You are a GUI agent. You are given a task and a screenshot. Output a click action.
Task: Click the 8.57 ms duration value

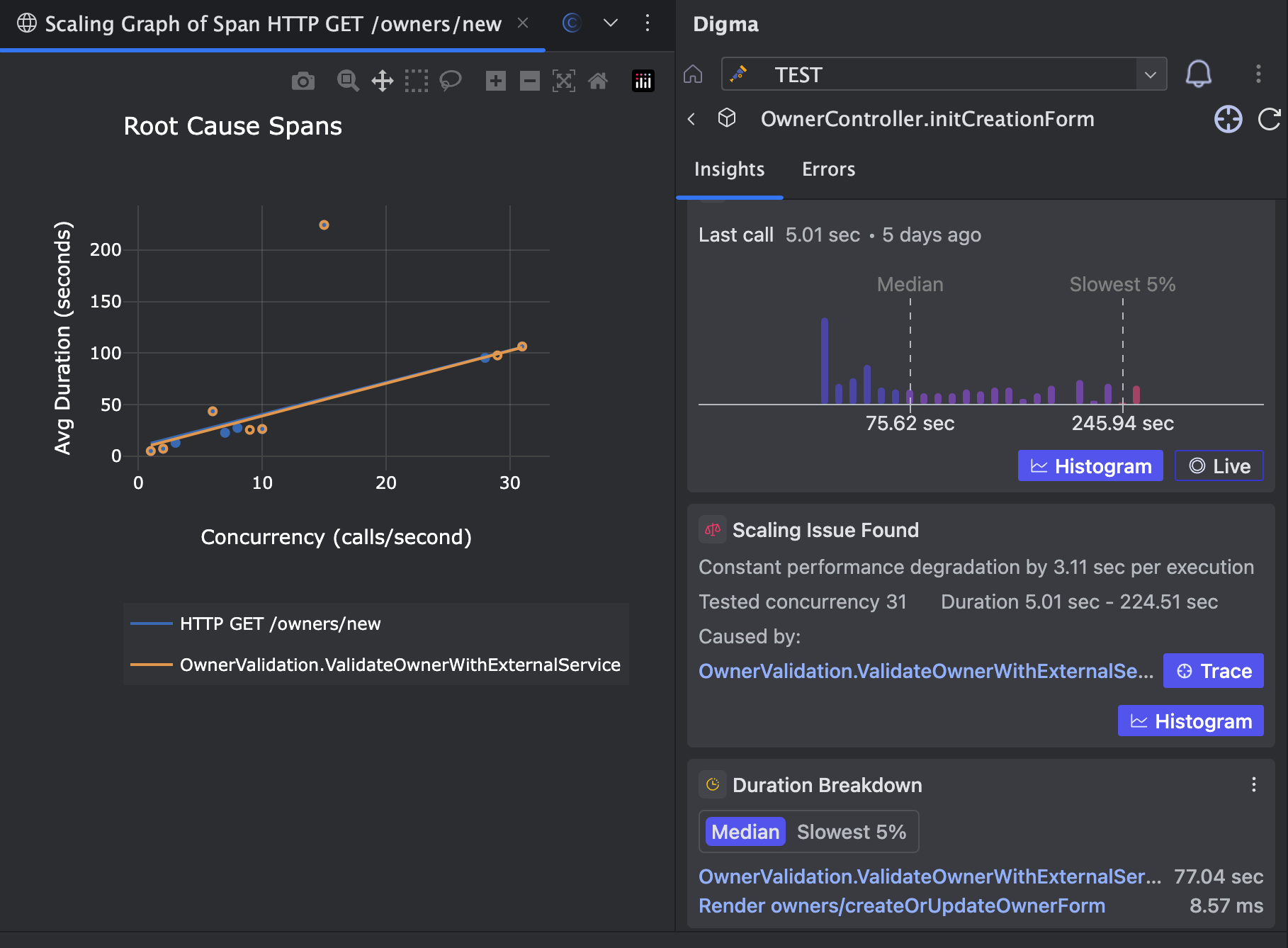click(x=1226, y=905)
